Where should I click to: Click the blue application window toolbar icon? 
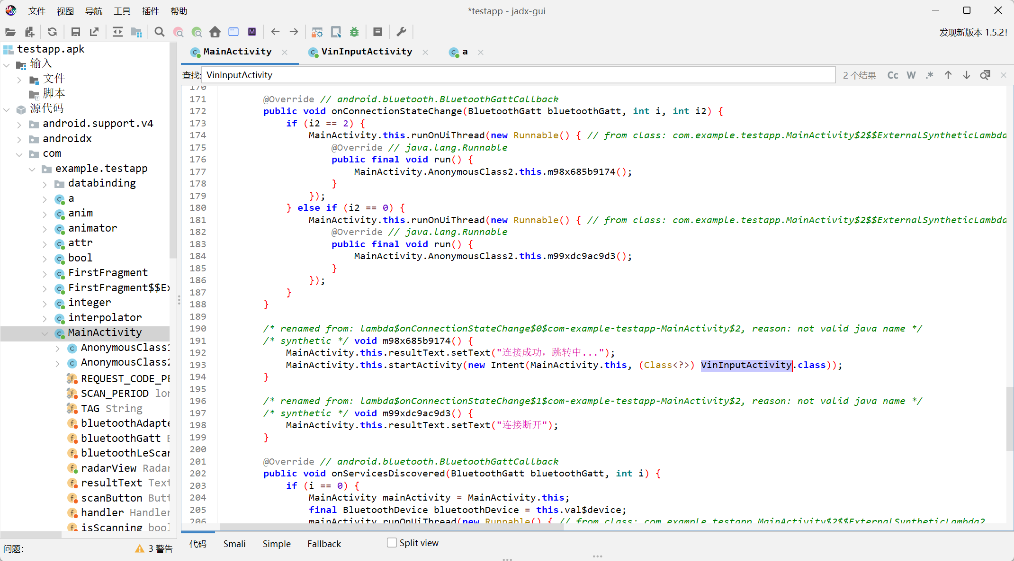pos(233,32)
